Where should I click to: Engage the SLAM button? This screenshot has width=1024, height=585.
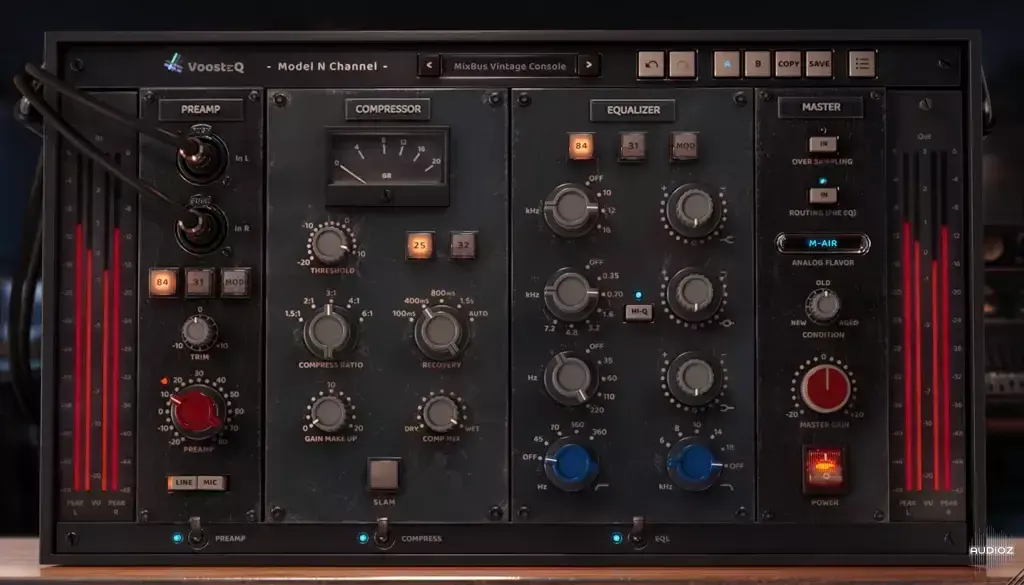(x=383, y=475)
